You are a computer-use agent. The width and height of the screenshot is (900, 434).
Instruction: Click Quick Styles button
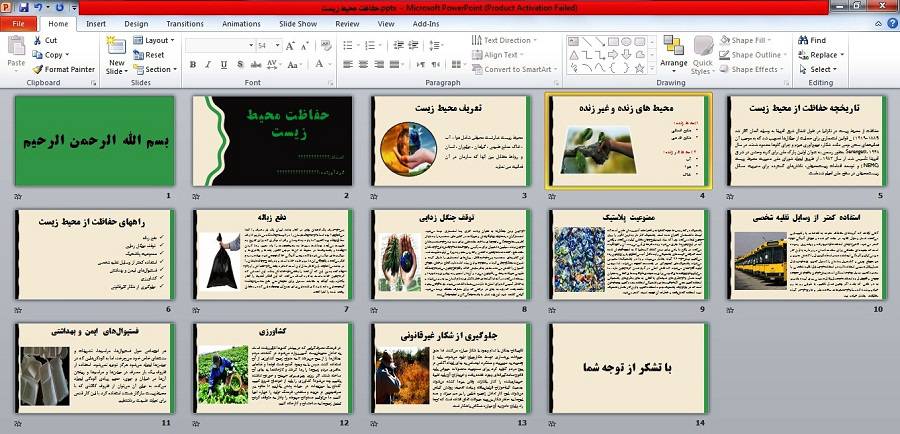click(x=703, y=55)
